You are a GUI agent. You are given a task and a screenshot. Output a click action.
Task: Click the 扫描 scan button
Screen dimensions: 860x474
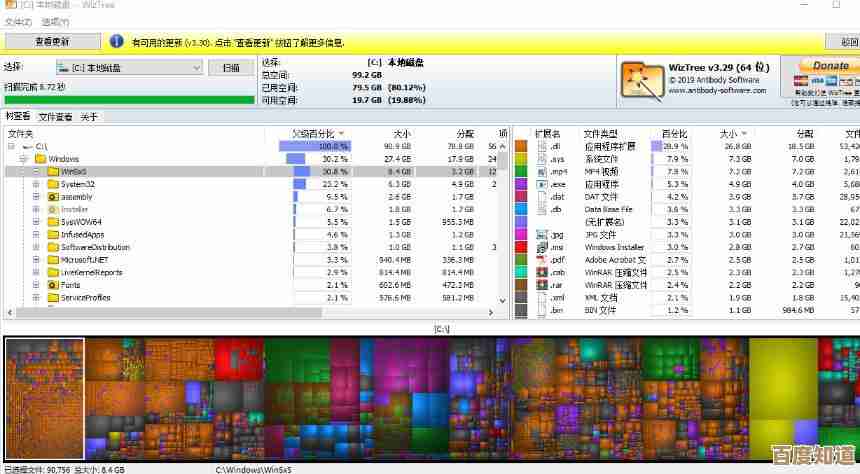pos(231,68)
